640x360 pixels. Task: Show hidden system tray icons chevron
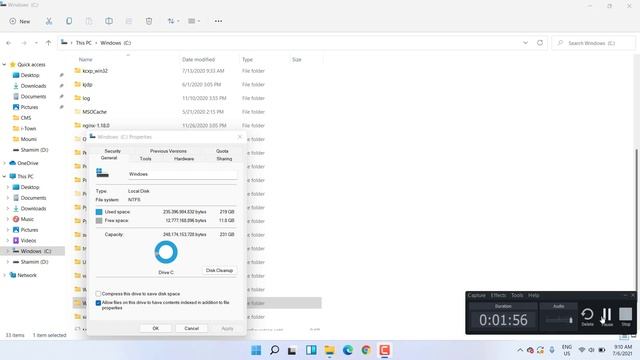click(520, 350)
